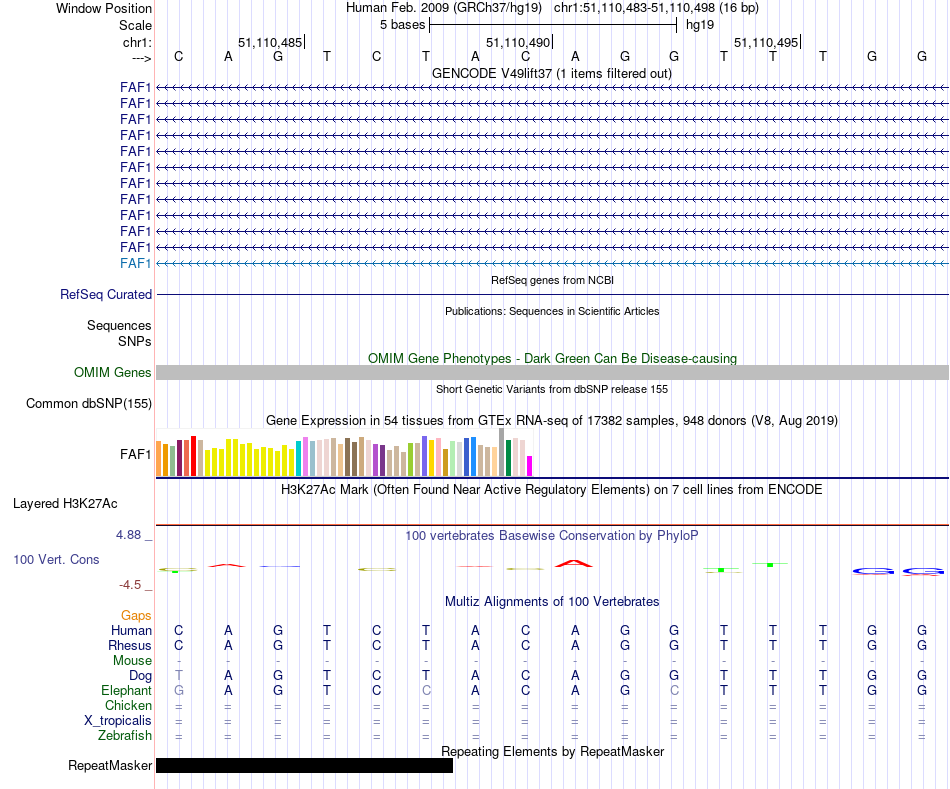Click the FAF1 label beside GTEx chart
Image resolution: width=950 pixels, height=789 pixels.
tap(135, 454)
